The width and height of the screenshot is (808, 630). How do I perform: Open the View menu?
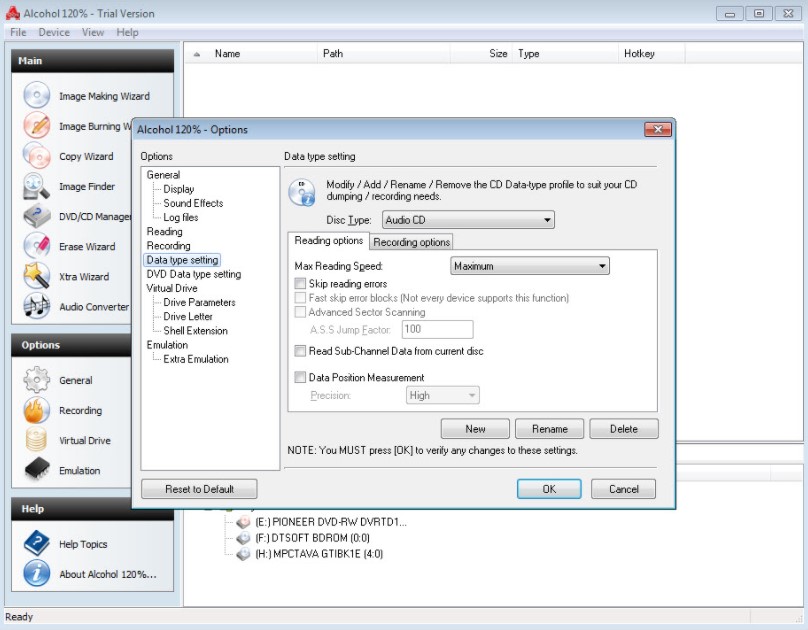pyautogui.click(x=93, y=32)
